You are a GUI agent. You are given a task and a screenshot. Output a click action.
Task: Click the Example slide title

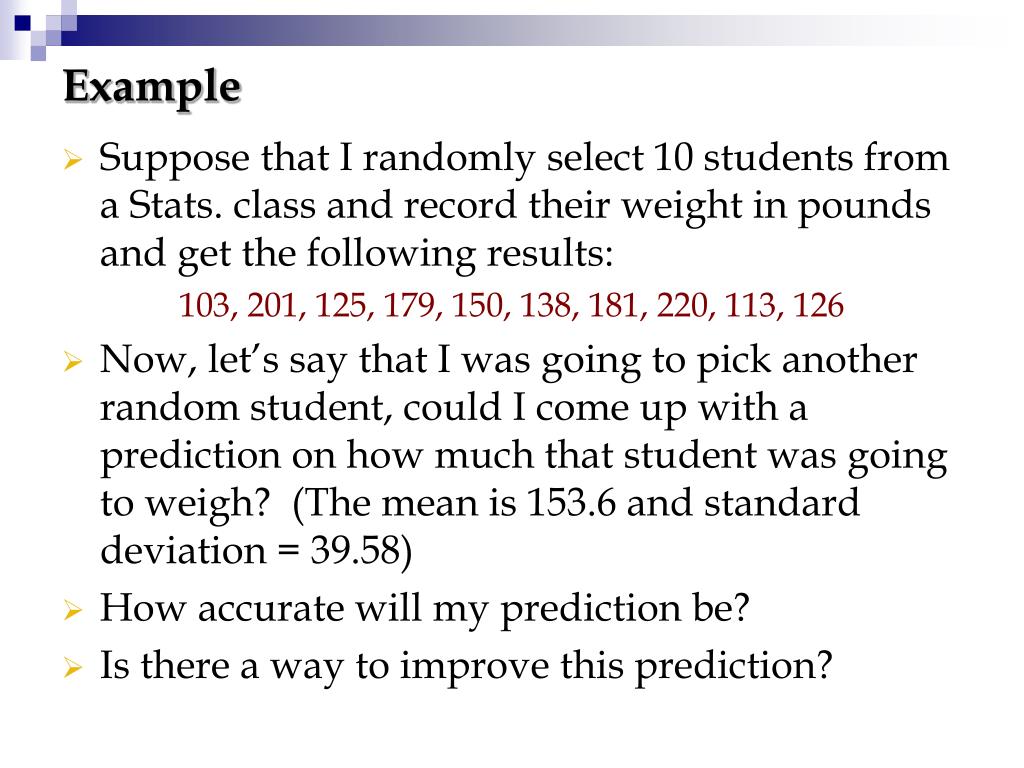(152, 88)
